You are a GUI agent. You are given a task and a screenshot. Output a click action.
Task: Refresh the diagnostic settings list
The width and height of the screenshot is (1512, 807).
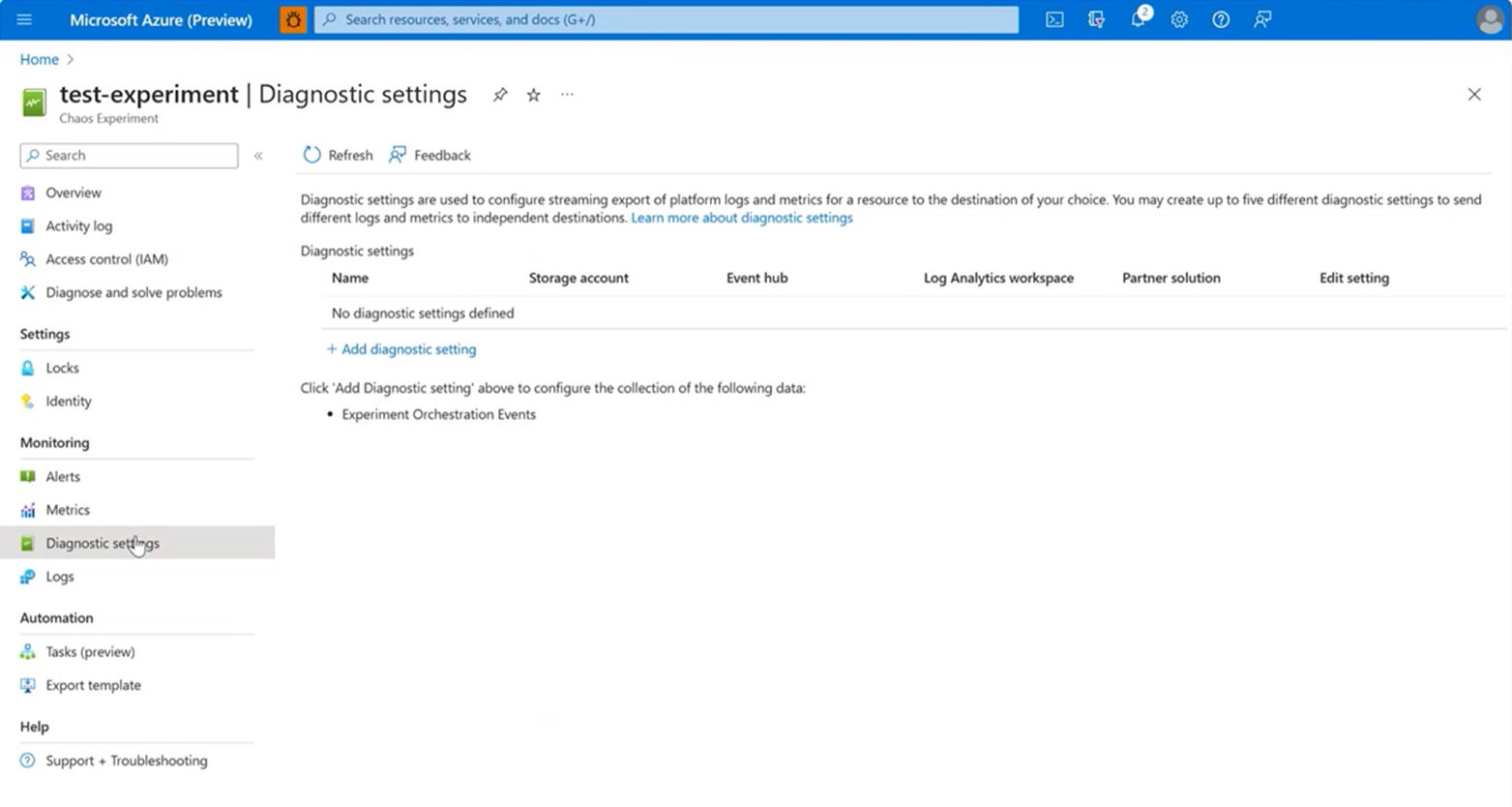[x=338, y=155]
